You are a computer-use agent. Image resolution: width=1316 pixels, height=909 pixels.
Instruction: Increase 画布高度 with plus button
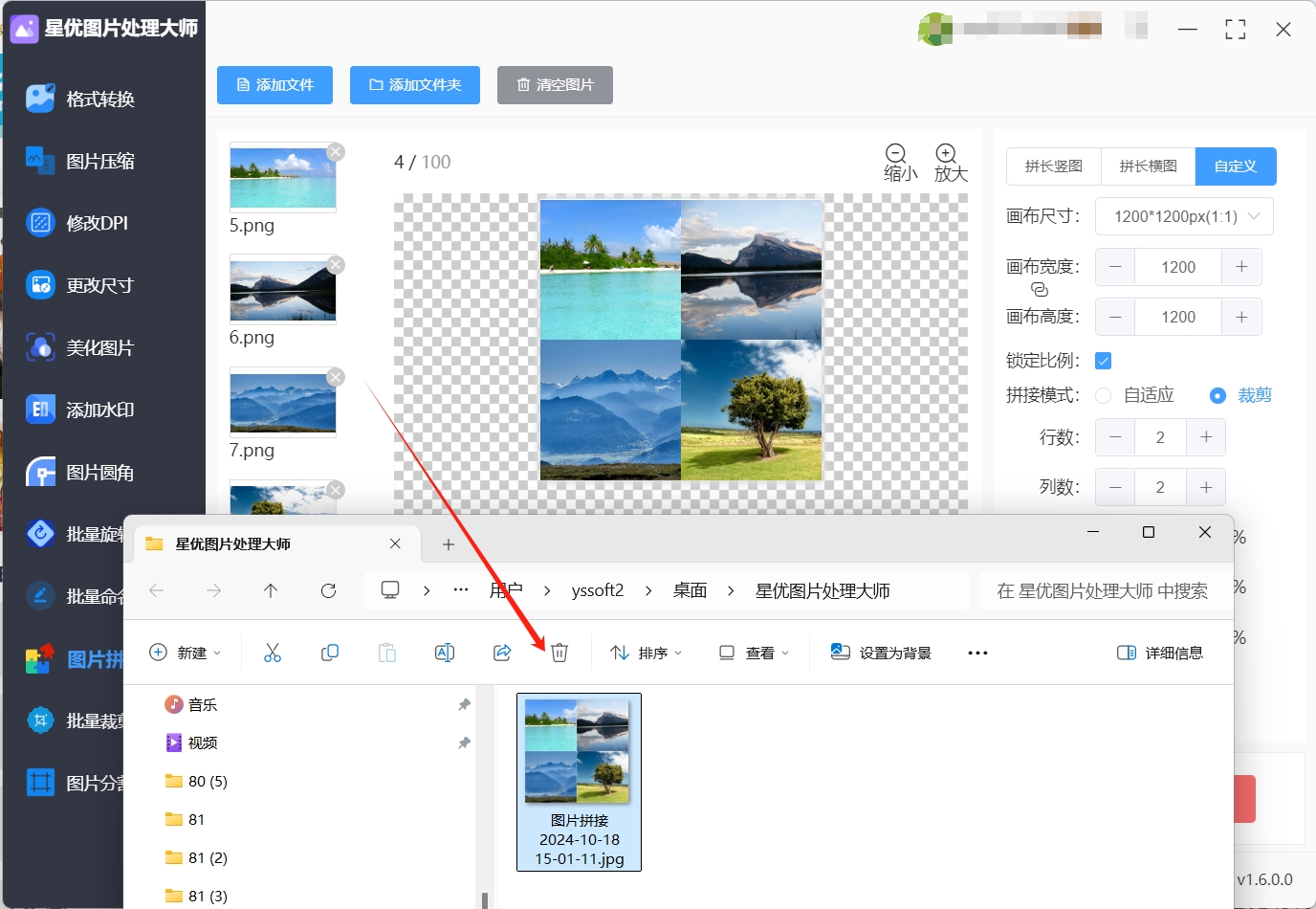tap(1241, 317)
